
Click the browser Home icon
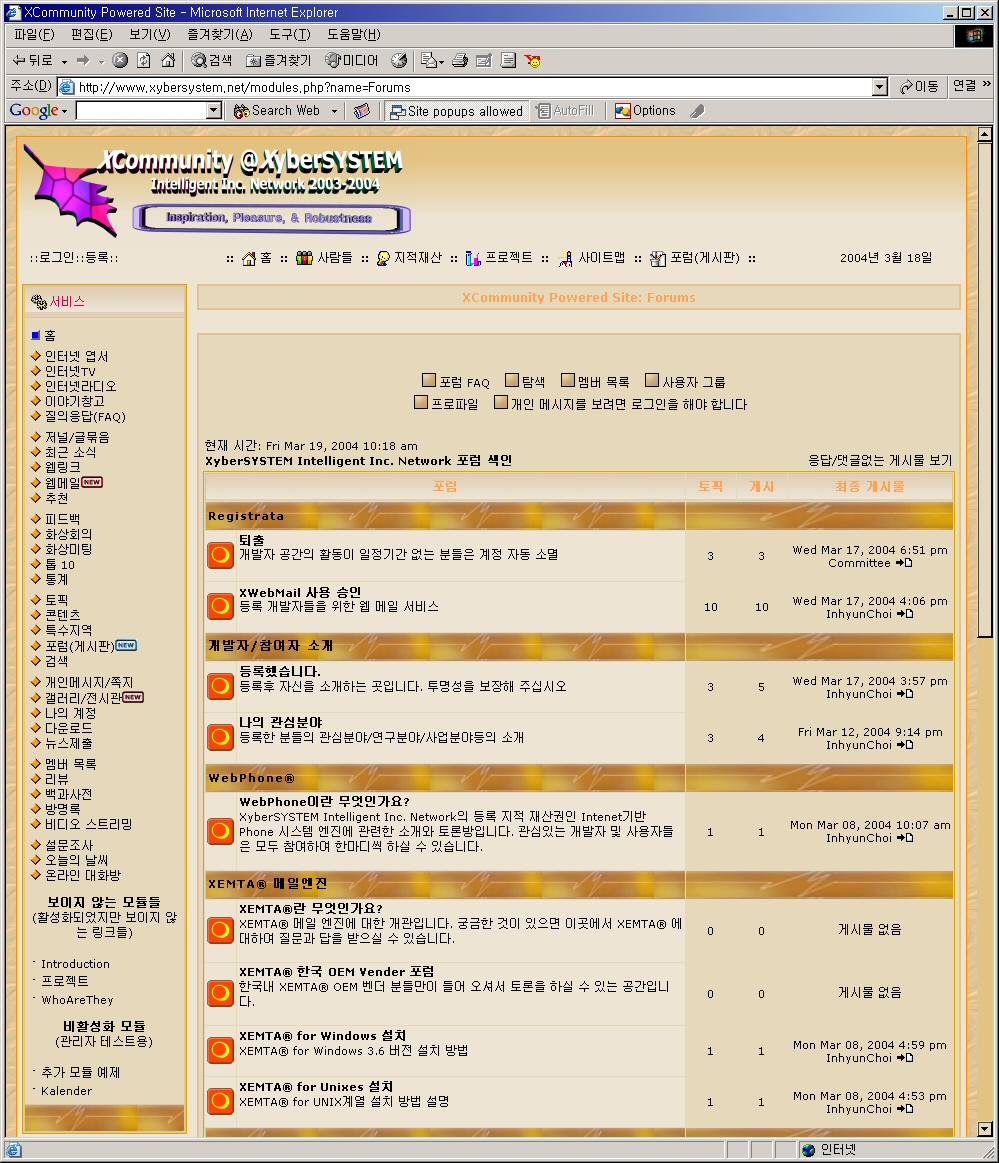168,61
